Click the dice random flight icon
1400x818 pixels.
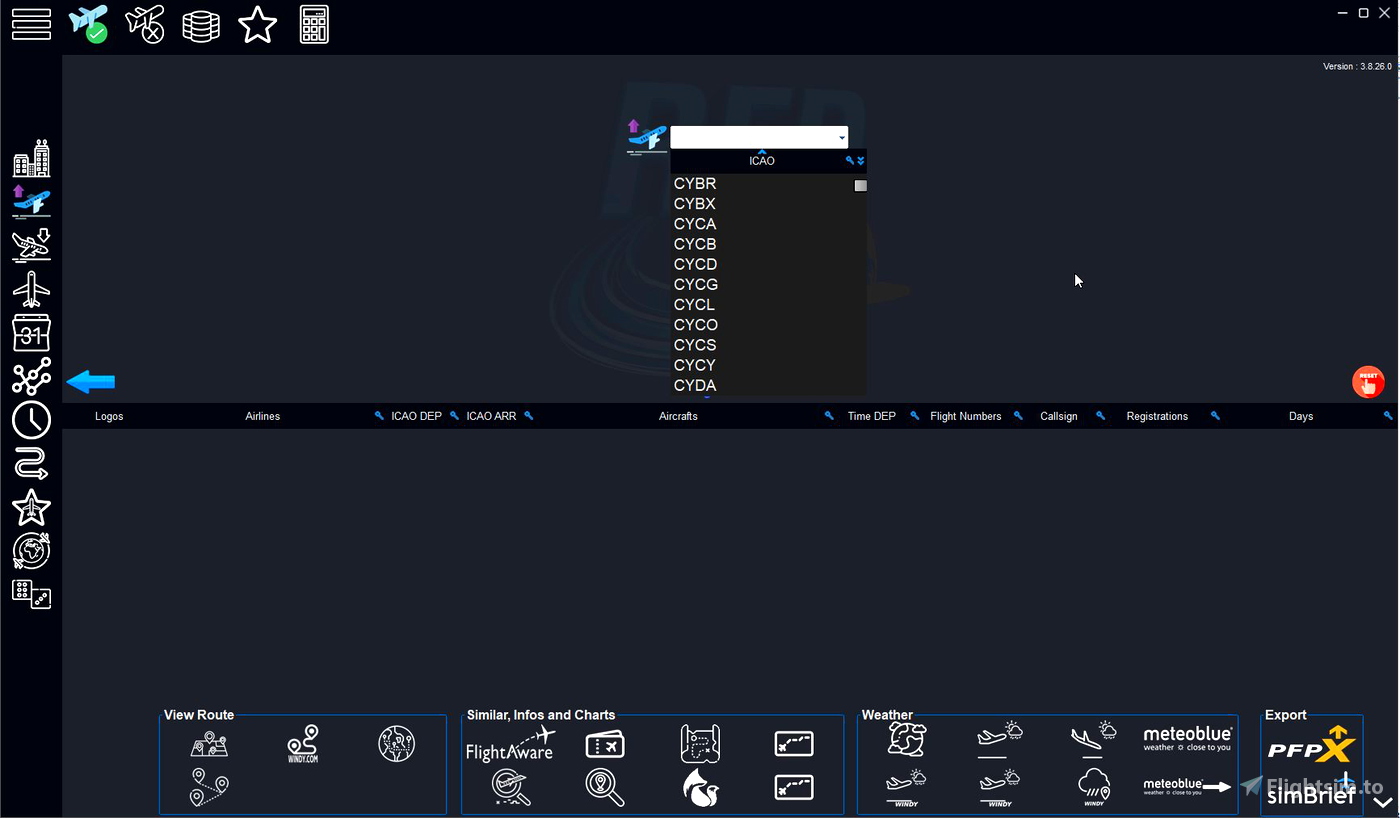click(31, 594)
